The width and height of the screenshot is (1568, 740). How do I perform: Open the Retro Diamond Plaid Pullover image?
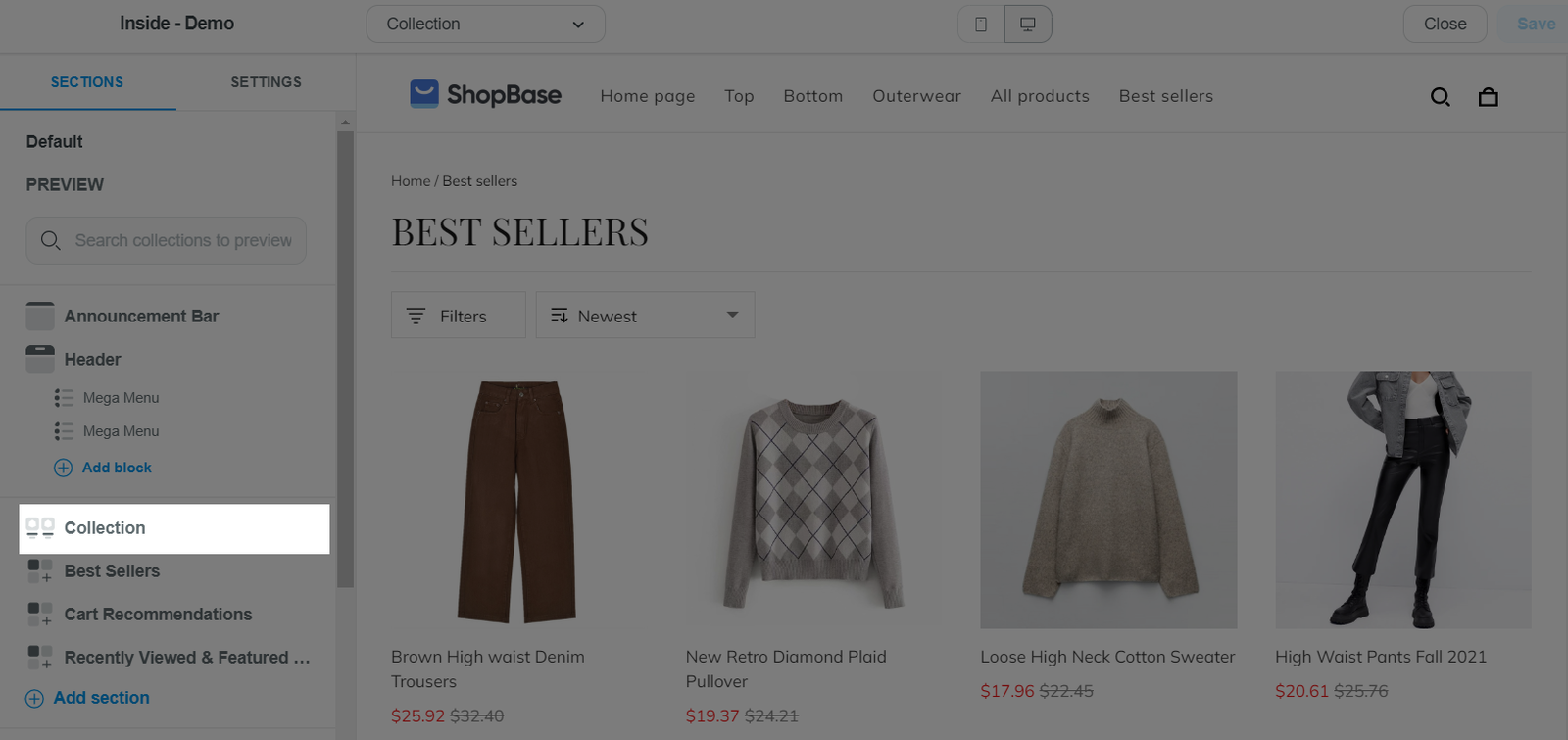tap(814, 501)
